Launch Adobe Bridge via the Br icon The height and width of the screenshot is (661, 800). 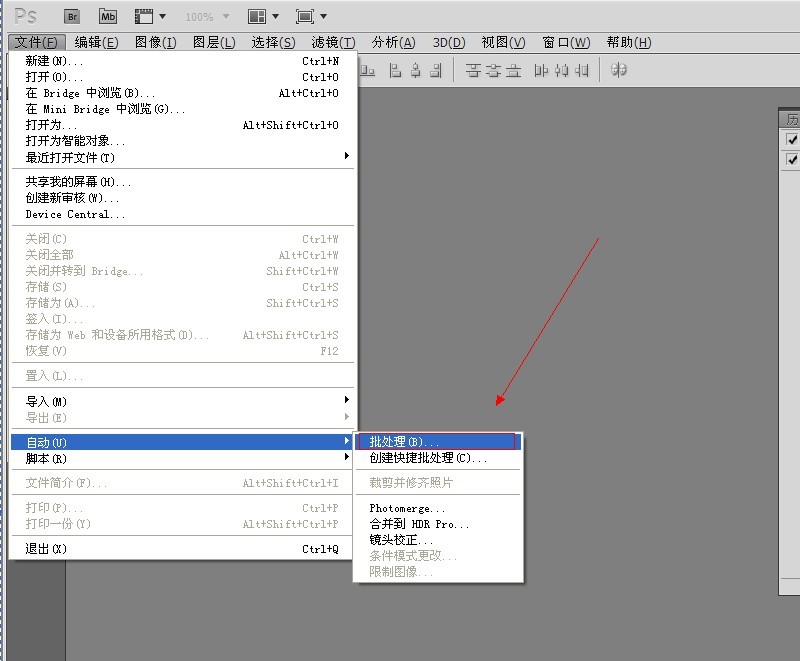point(72,16)
